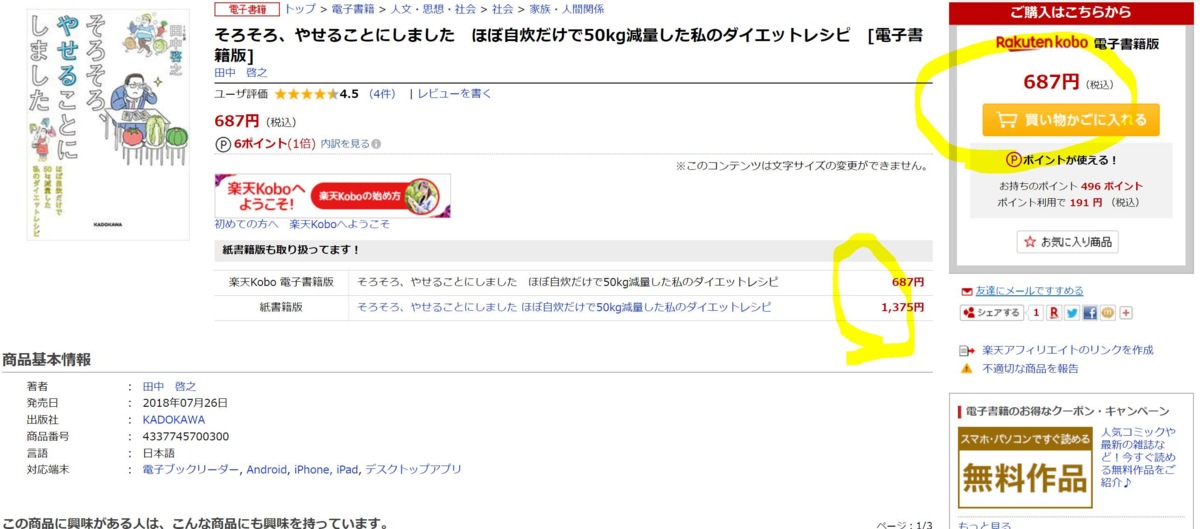The image size is (1200, 529).
Task: Click the share count bubble showing 1
Action: pyautogui.click(x=1035, y=313)
